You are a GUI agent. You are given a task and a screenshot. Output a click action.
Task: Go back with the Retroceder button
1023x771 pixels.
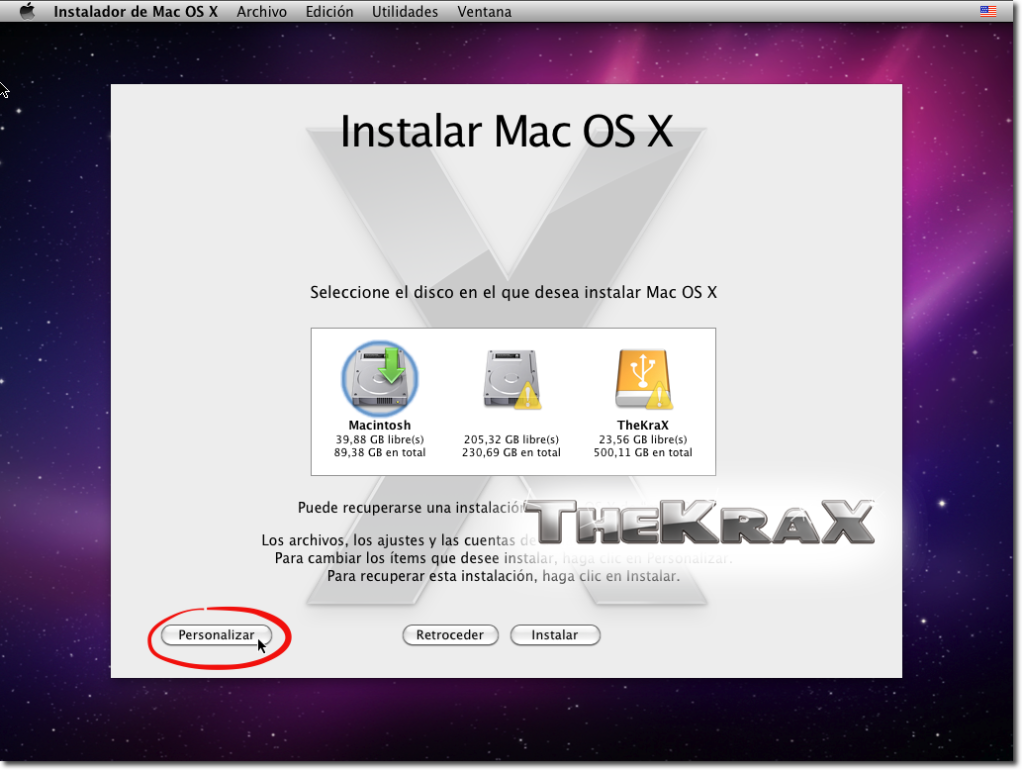pos(450,635)
